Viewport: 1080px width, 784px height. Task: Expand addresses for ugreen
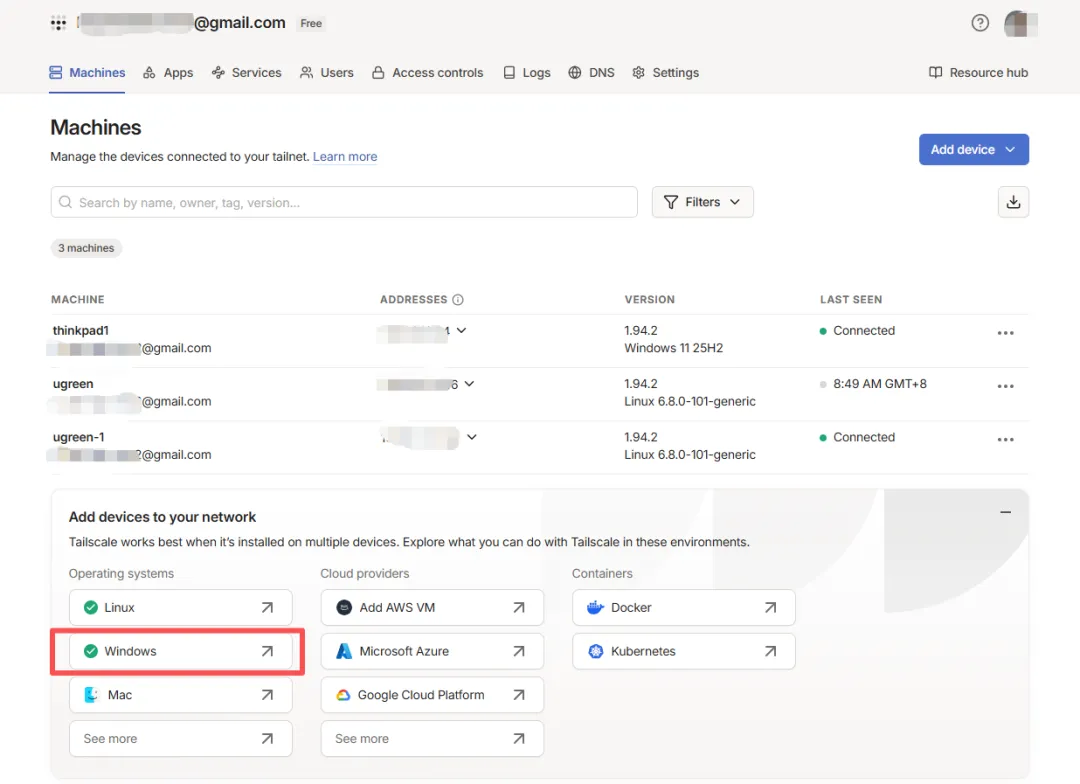coord(469,384)
